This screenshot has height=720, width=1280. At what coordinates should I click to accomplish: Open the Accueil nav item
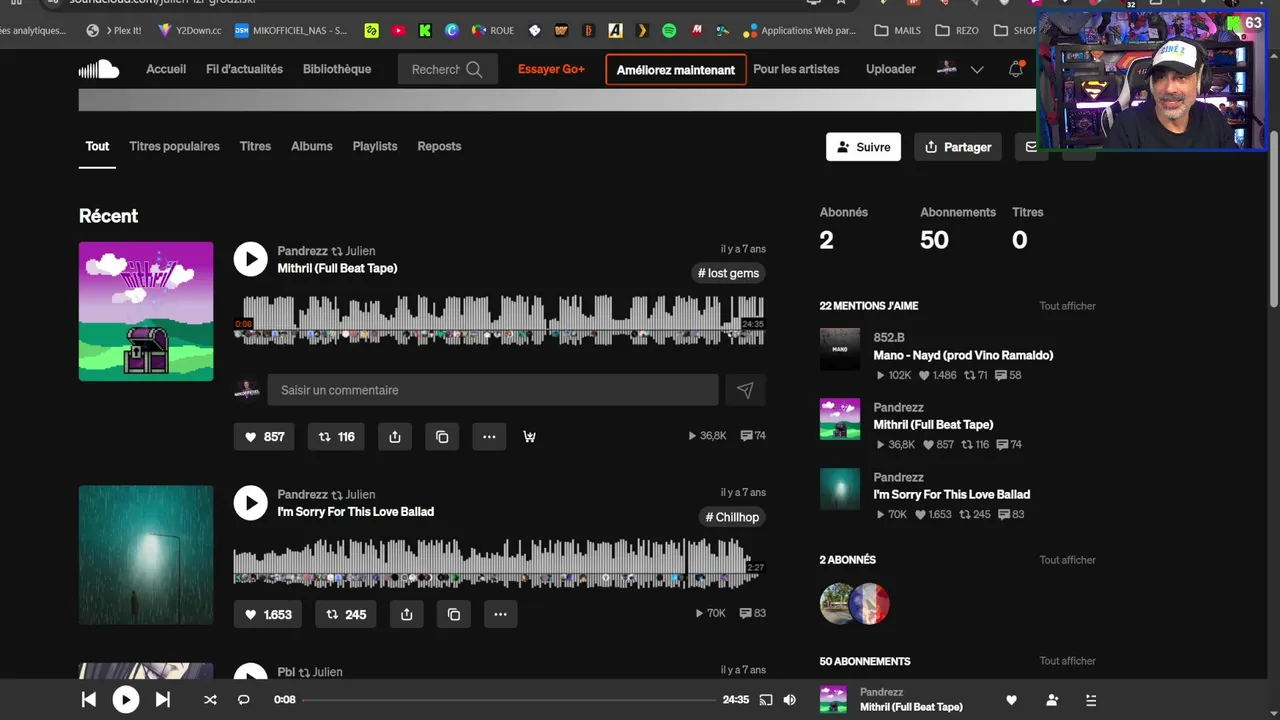coord(166,69)
